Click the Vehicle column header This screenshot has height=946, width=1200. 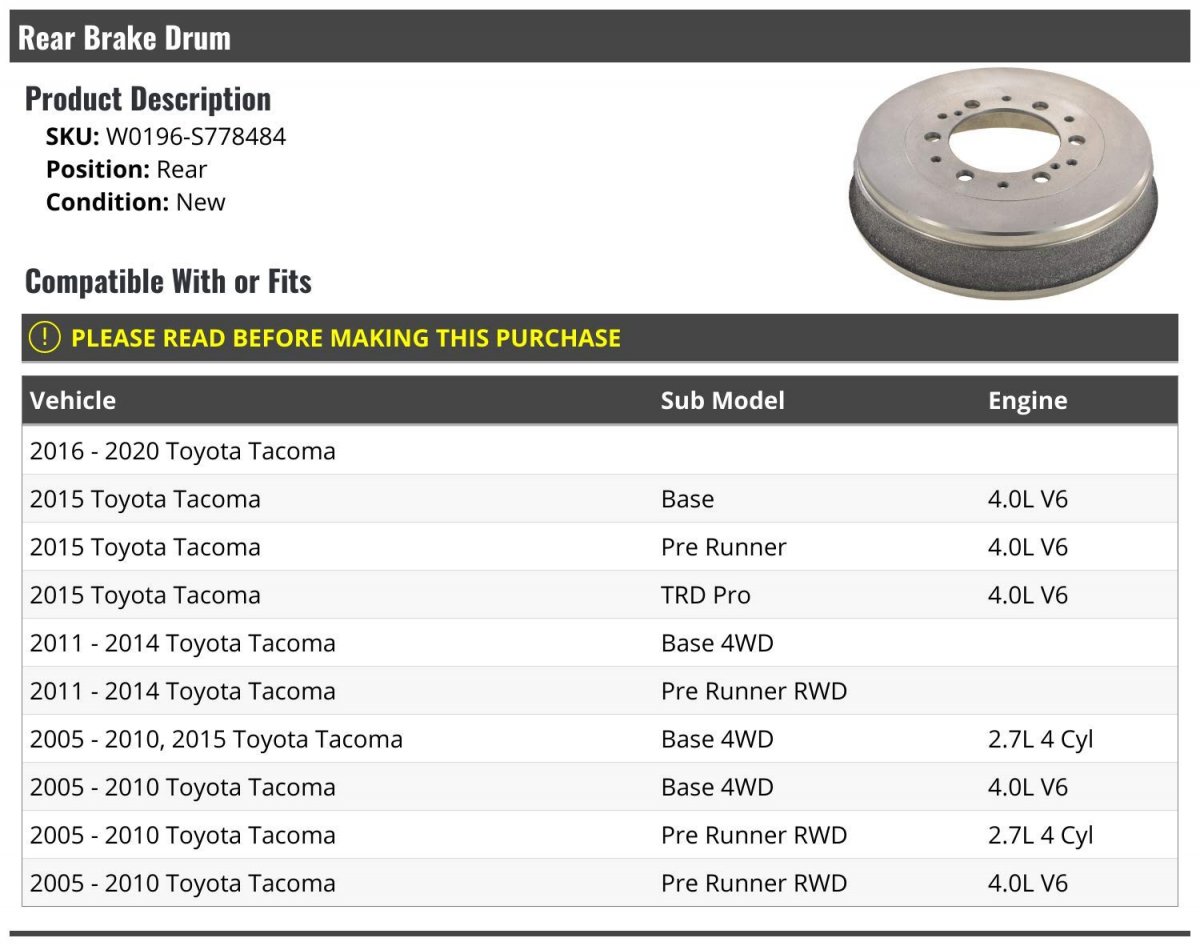point(73,401)
